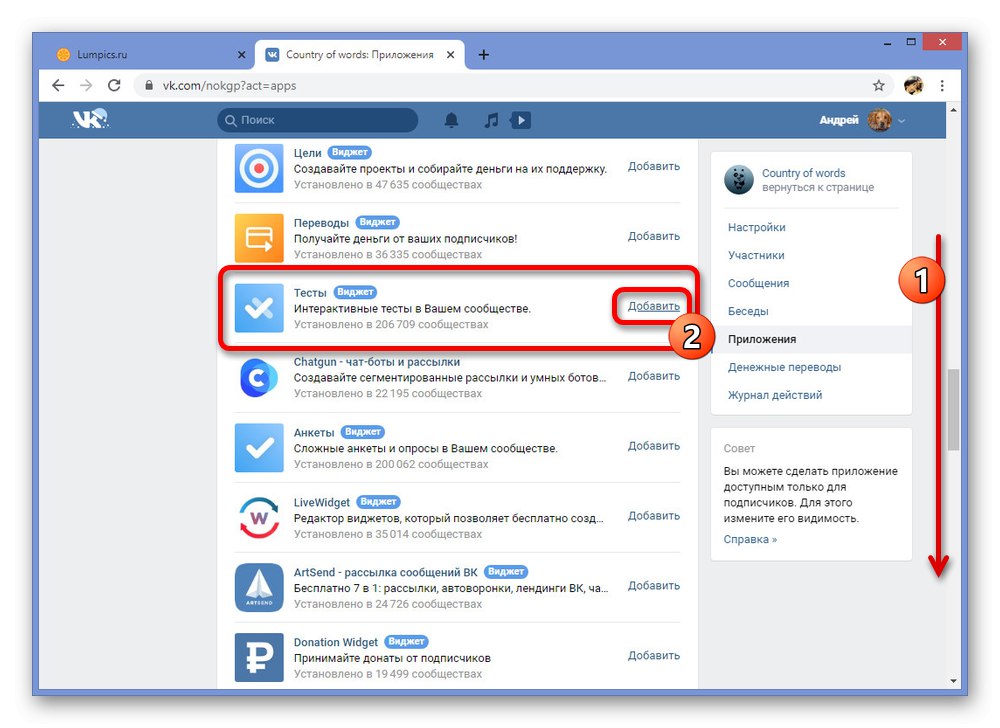The width and height of the screenshot is (1000, 728).
Task: Click the browser forward arrow
Action: point(86,85)
